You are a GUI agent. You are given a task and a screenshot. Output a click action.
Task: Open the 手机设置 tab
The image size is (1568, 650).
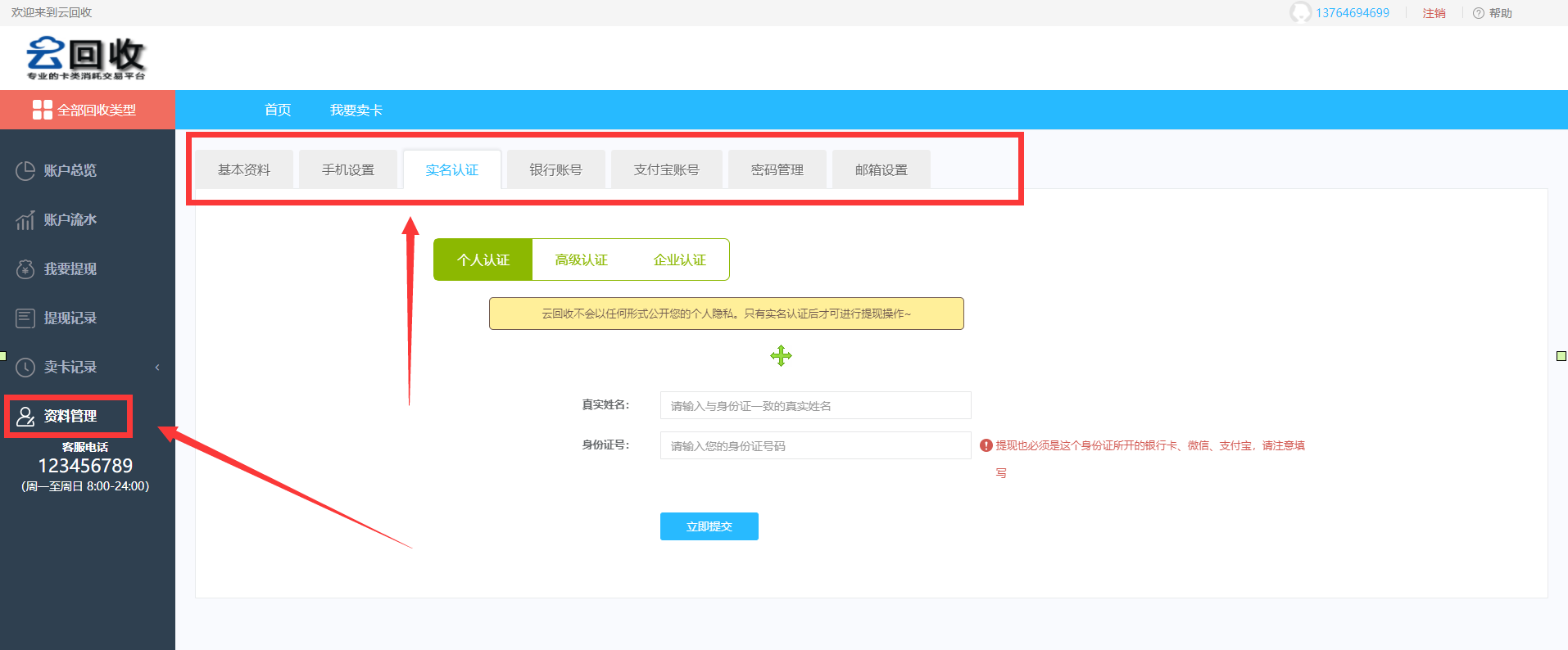point(348,169)
